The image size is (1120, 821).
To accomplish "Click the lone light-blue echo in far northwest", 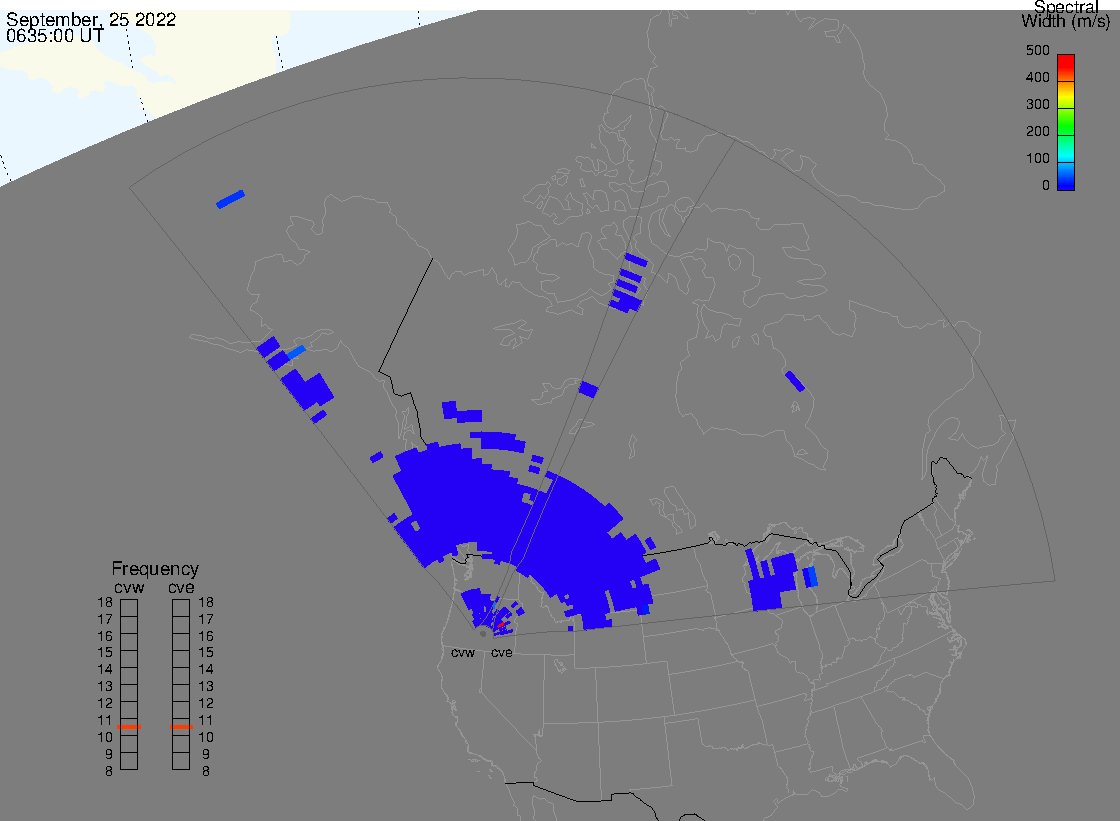I will pos(231,199).
